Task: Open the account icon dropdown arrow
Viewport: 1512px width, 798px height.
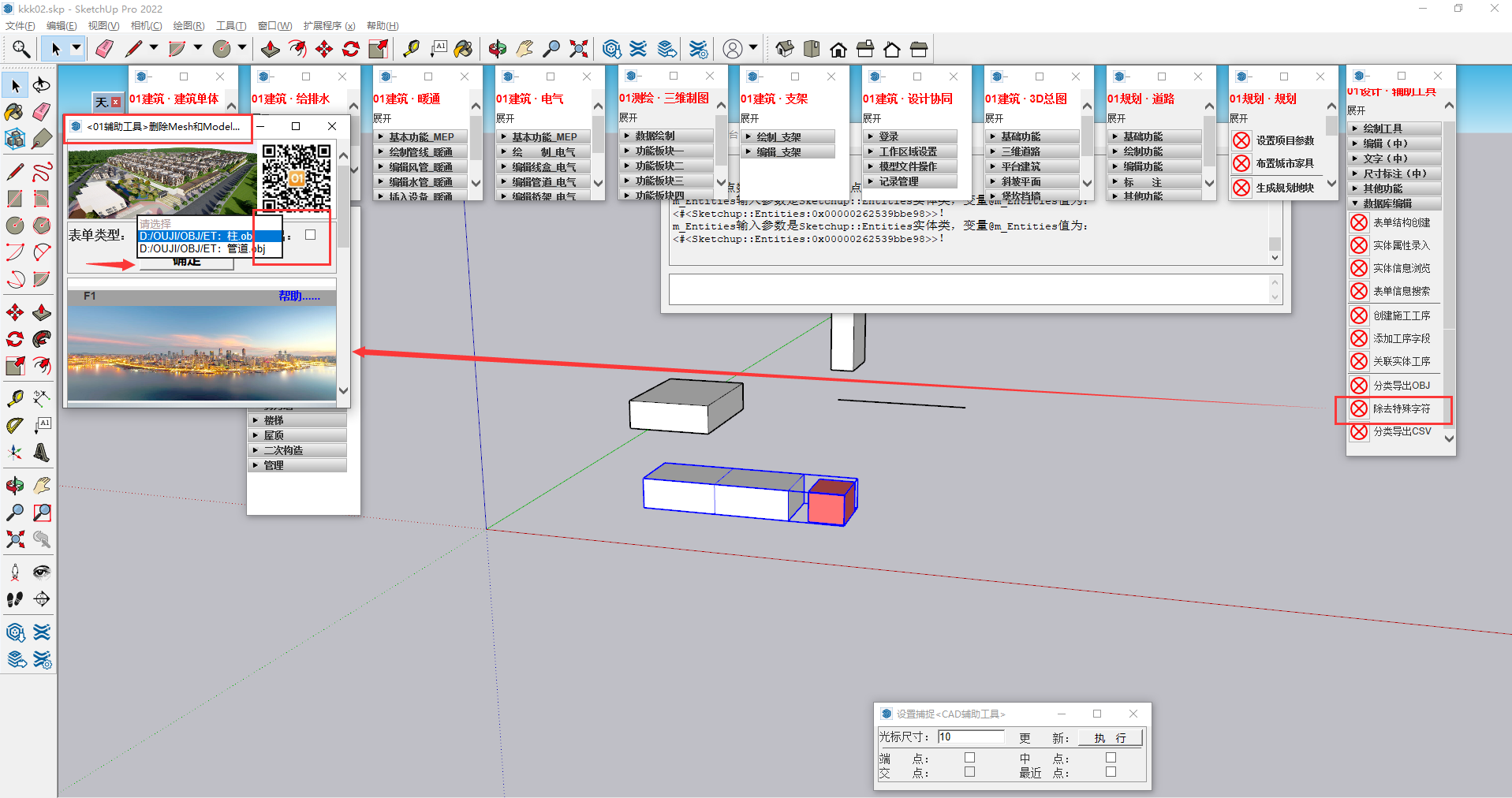Action: (753, 48)
